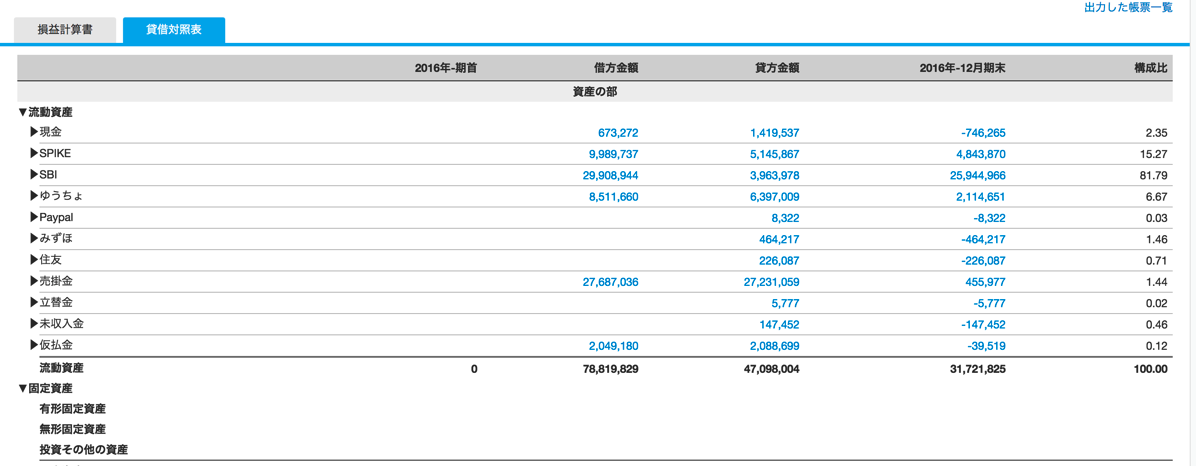Expand the Paypal row
Screen dimensions: 1196x466
coord(34,217)
